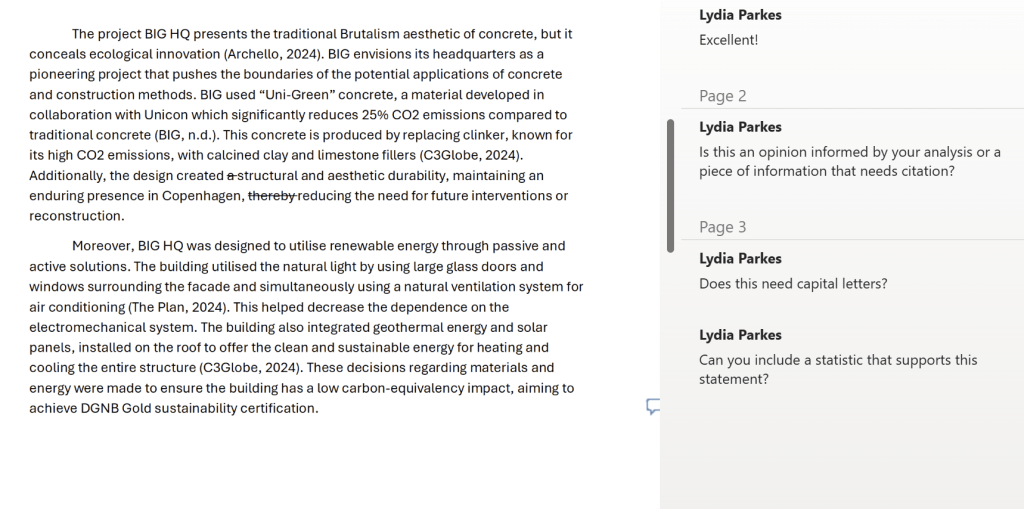This screenshot has height=509, width=1024.
Task: Place cursor on struck-through word "thereby"
Action: pos(272,196)
